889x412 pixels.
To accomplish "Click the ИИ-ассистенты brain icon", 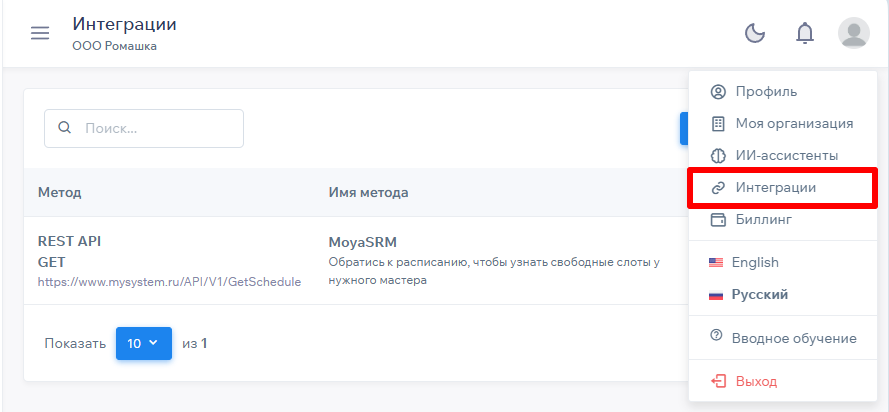I will (x=717, y=156).
